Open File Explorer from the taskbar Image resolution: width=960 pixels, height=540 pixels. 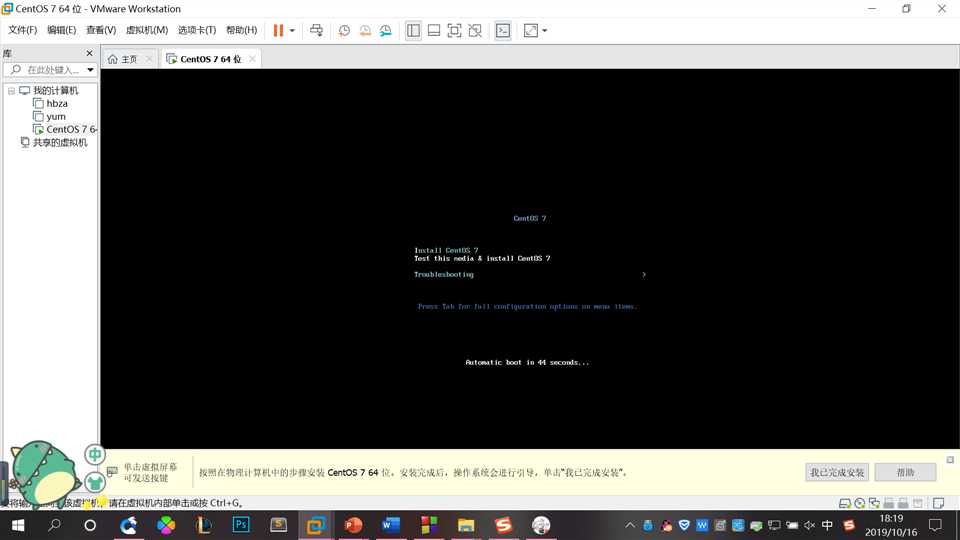pos(465,525)
